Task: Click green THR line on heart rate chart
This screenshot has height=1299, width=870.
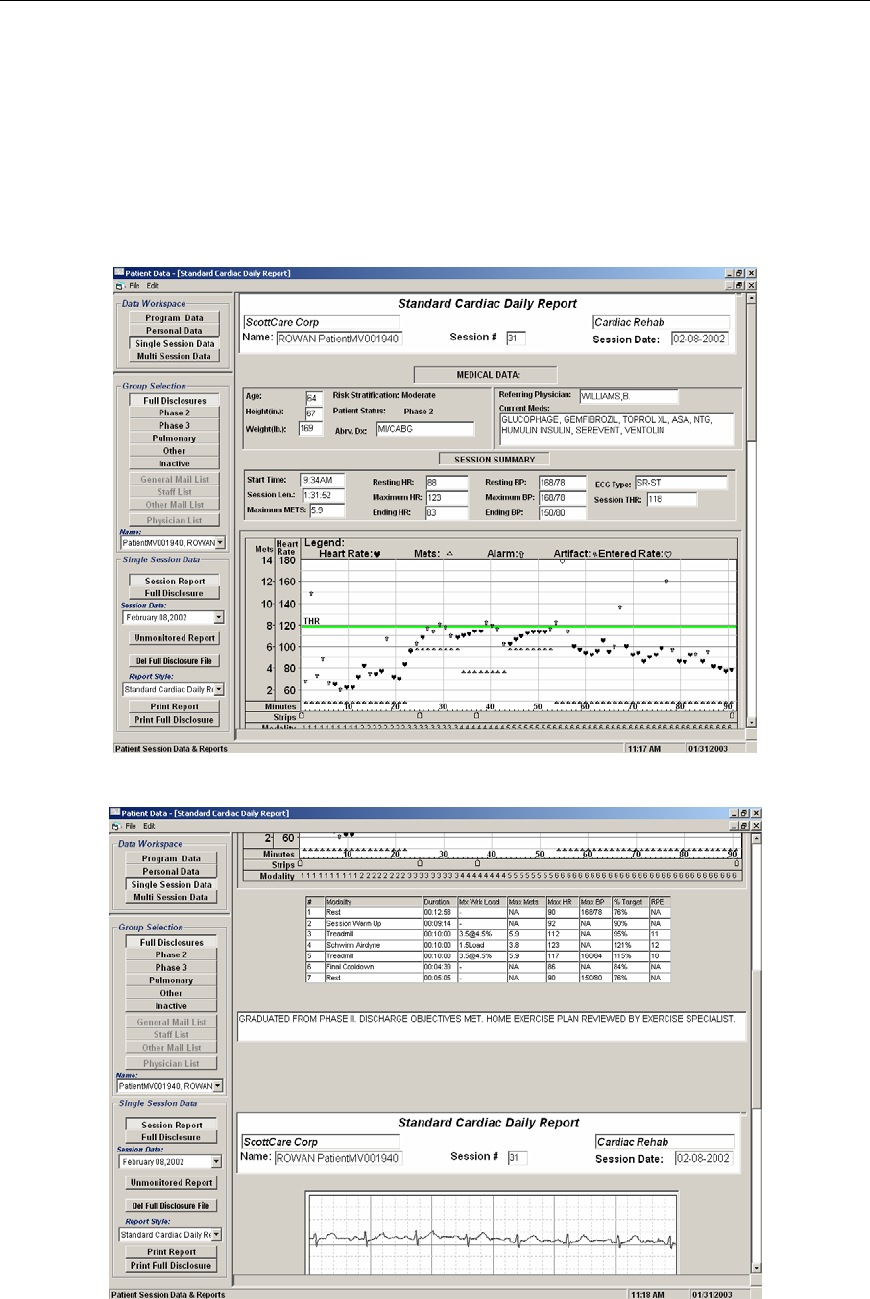Action: coord(518,627)
